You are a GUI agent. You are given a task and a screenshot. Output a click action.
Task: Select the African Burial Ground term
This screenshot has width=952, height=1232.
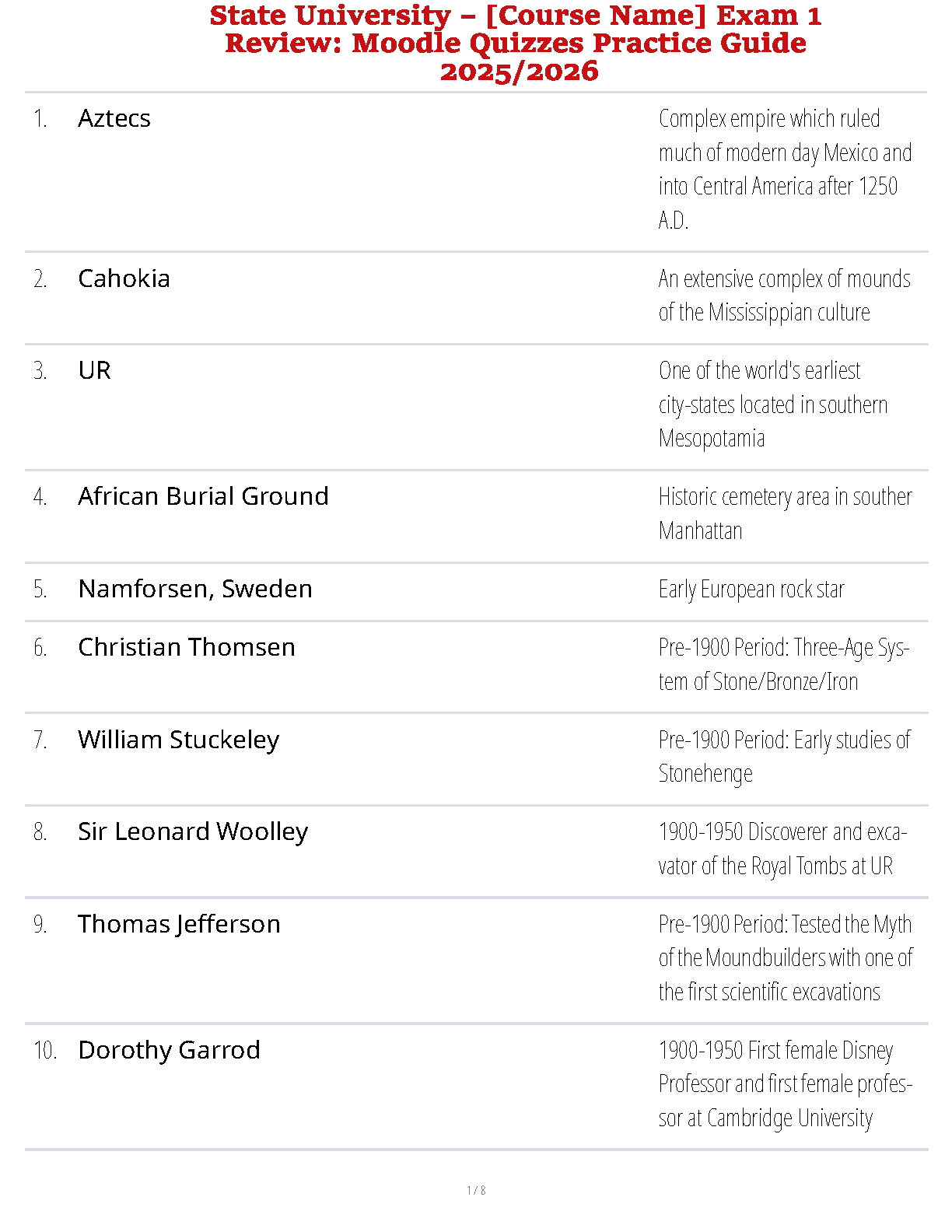204,497
